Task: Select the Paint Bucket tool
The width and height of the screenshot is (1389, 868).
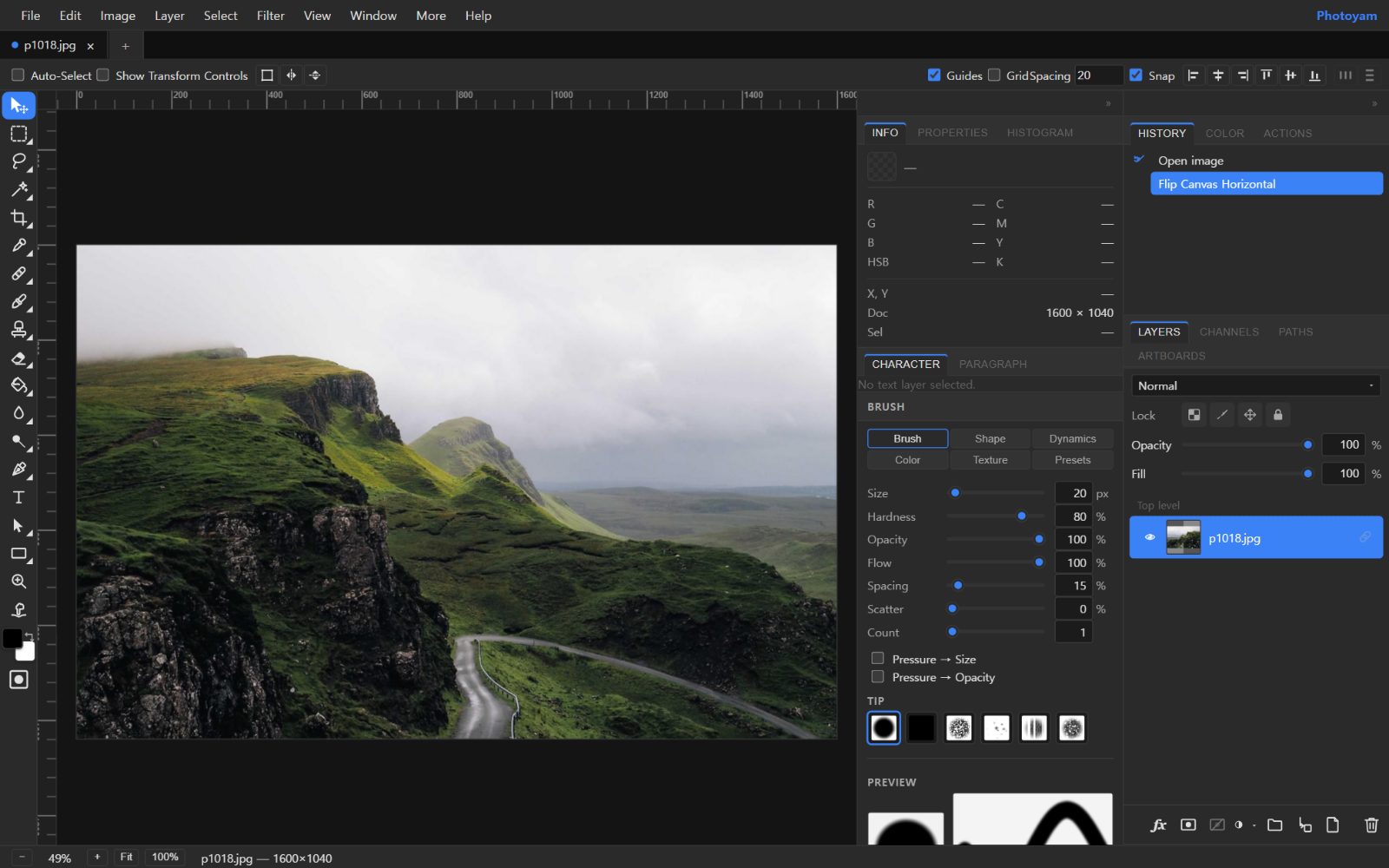Action: (18, 385)
